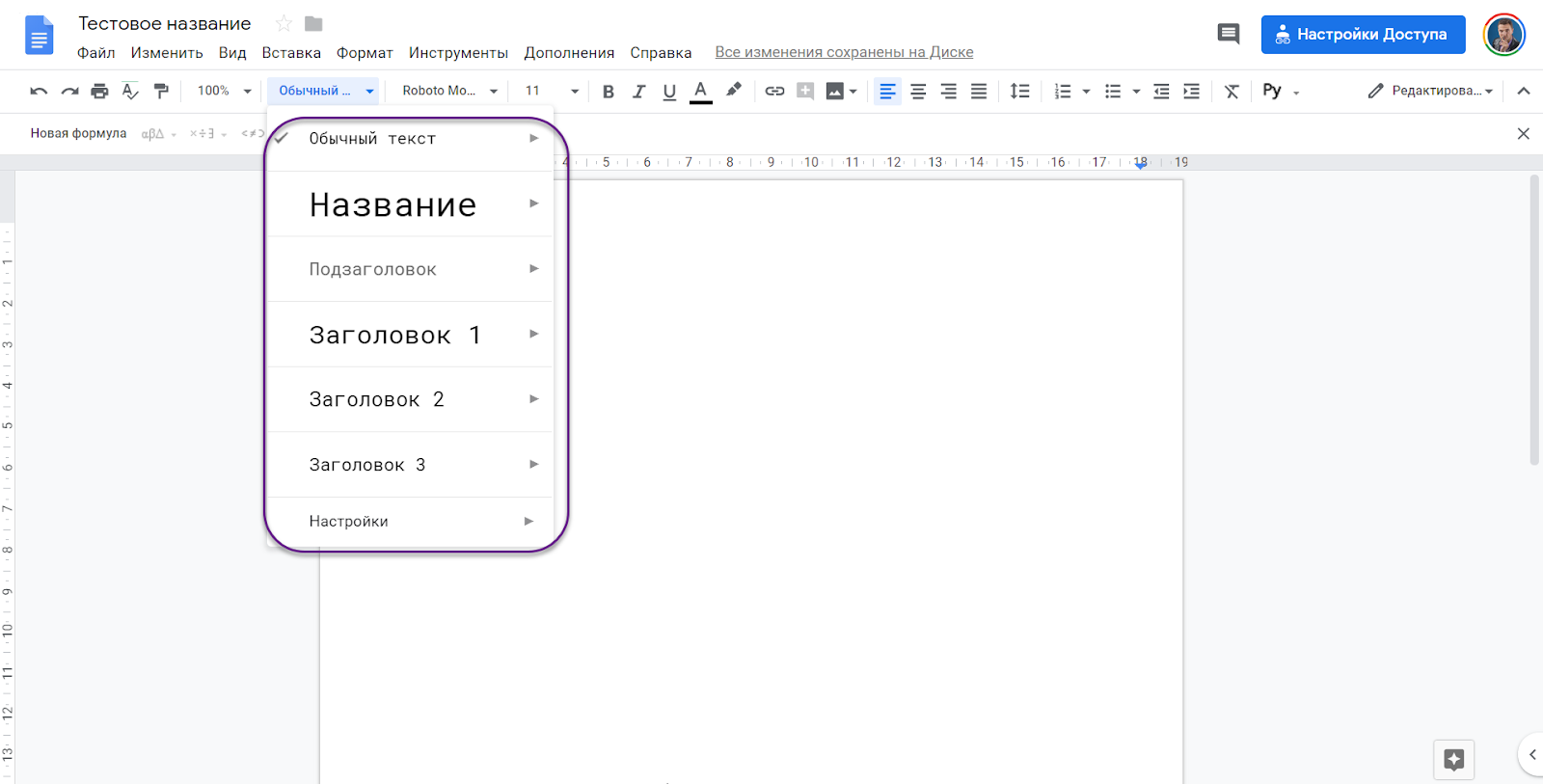Click the Undo arrow icon
This screenshot has width=1543, height=784.
pos(39,92)
